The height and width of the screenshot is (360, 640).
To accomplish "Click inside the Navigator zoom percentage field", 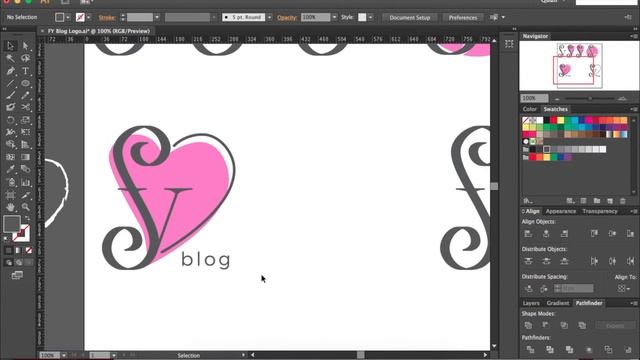I will (534, 98).
